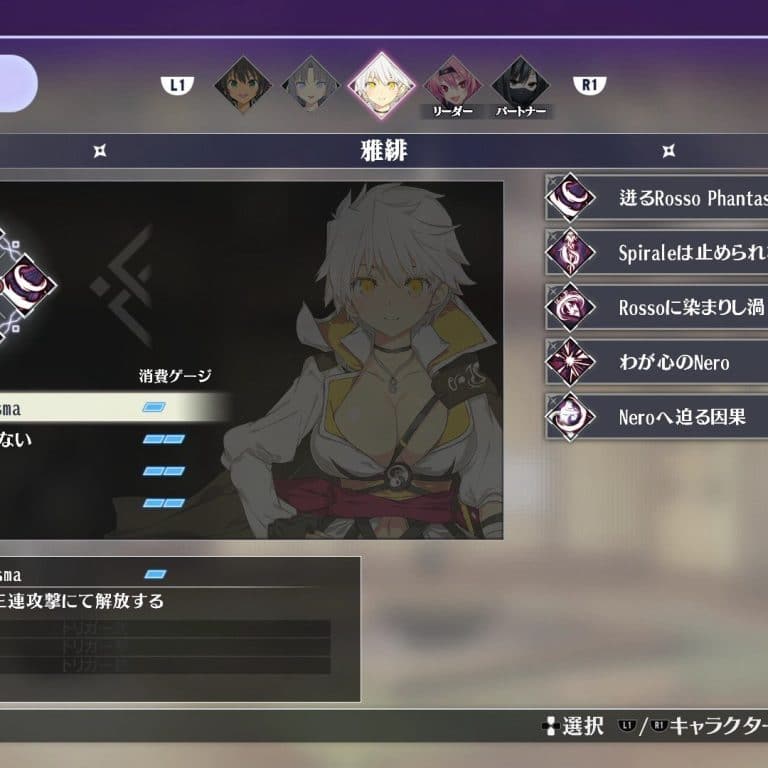Open the Neroへ迫る因果 skill entry
Image resolution: width=768 pixels, height=768 pixels.
point(657,417)
